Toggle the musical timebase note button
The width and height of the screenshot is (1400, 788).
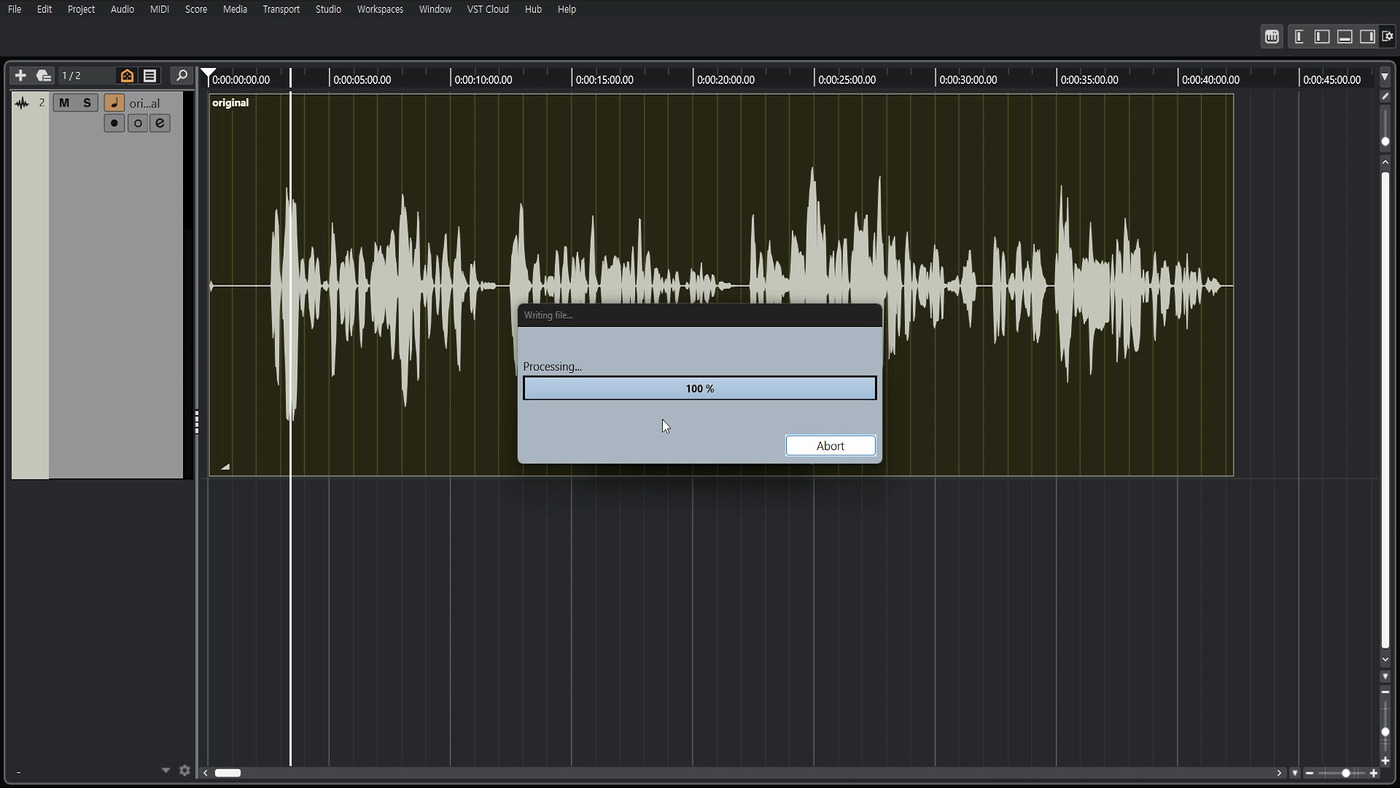tap(114, 103)
